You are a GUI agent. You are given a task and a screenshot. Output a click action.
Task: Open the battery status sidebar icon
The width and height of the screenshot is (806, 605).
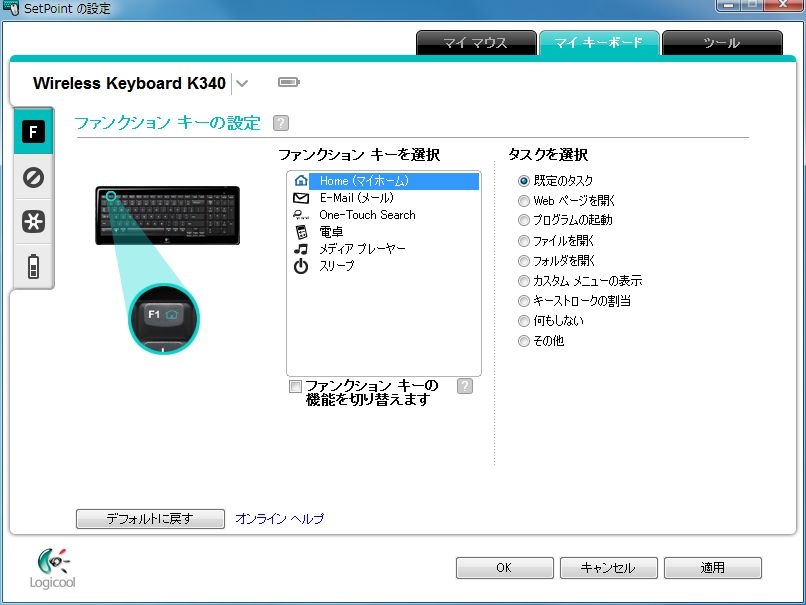click(x=33, y=266)
